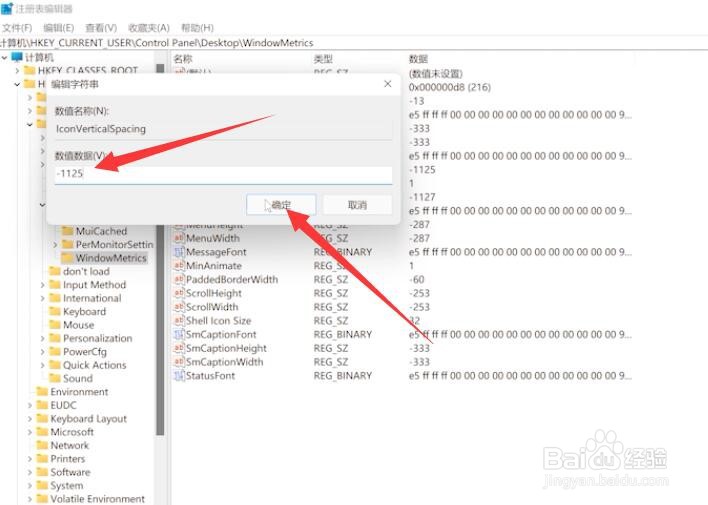Expand the Personalization tree node

[x=42, y=338]
